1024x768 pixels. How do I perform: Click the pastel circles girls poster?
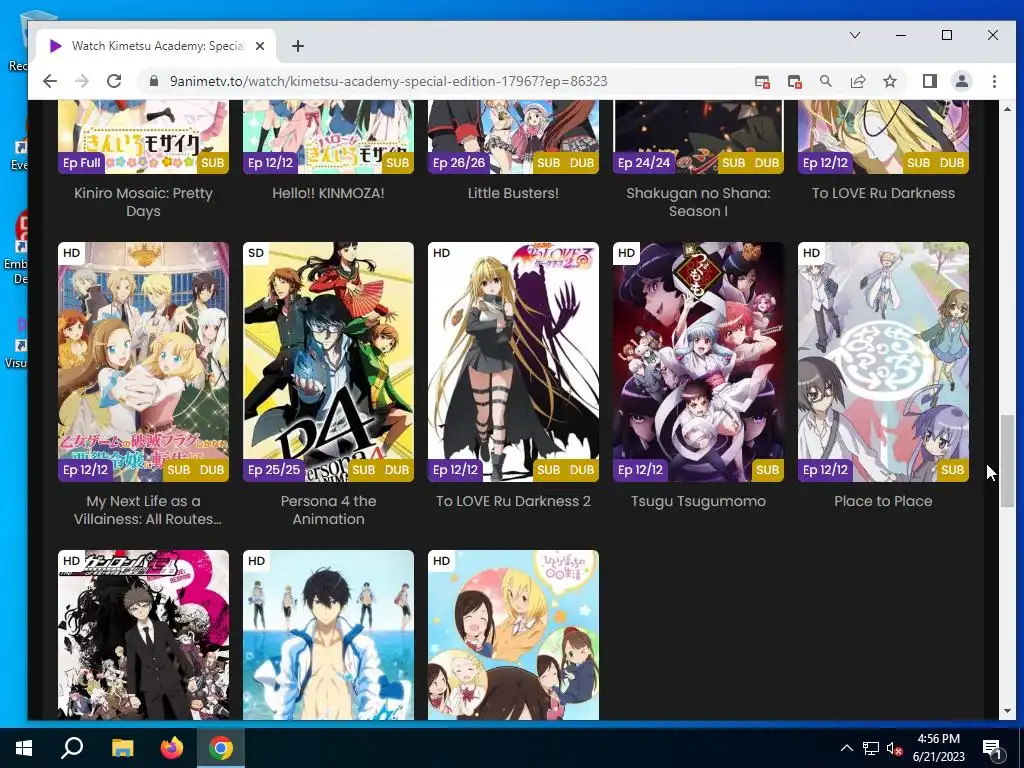[513, 635]
